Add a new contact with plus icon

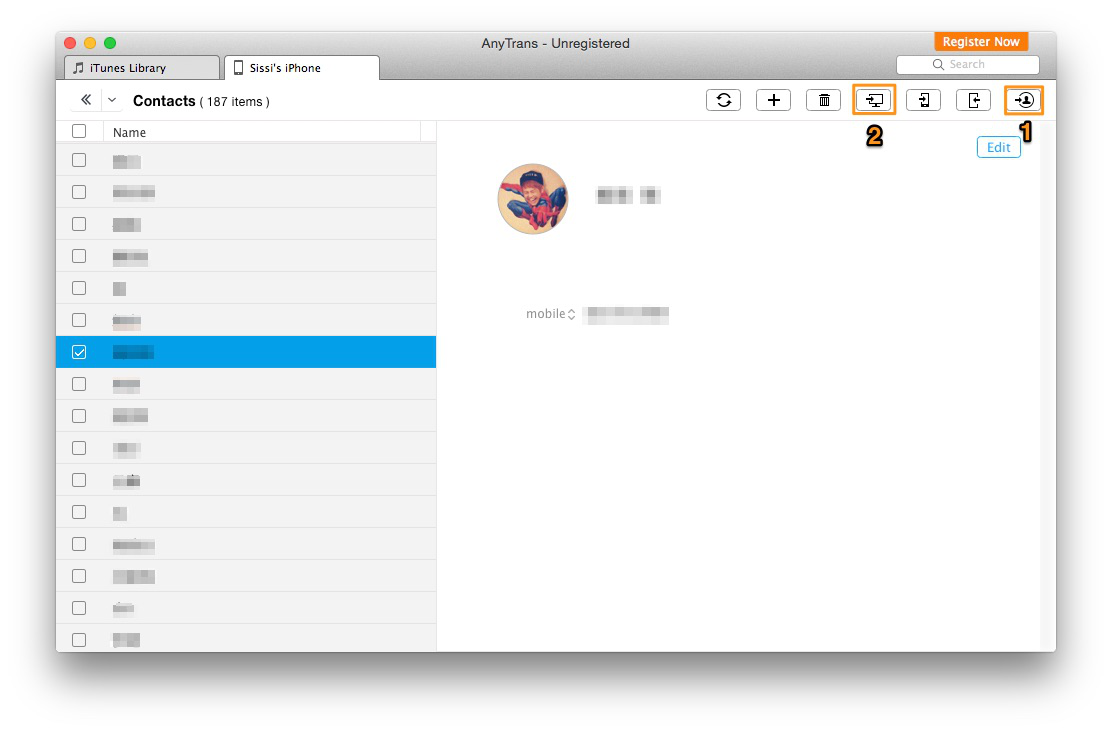tap(774, 100)
